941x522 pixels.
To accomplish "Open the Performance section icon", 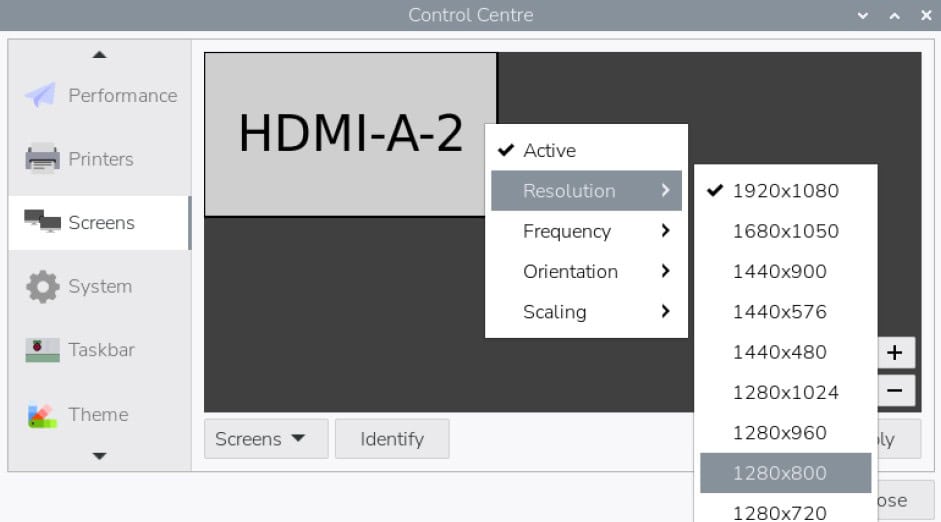I will click(x=42, y=95).
